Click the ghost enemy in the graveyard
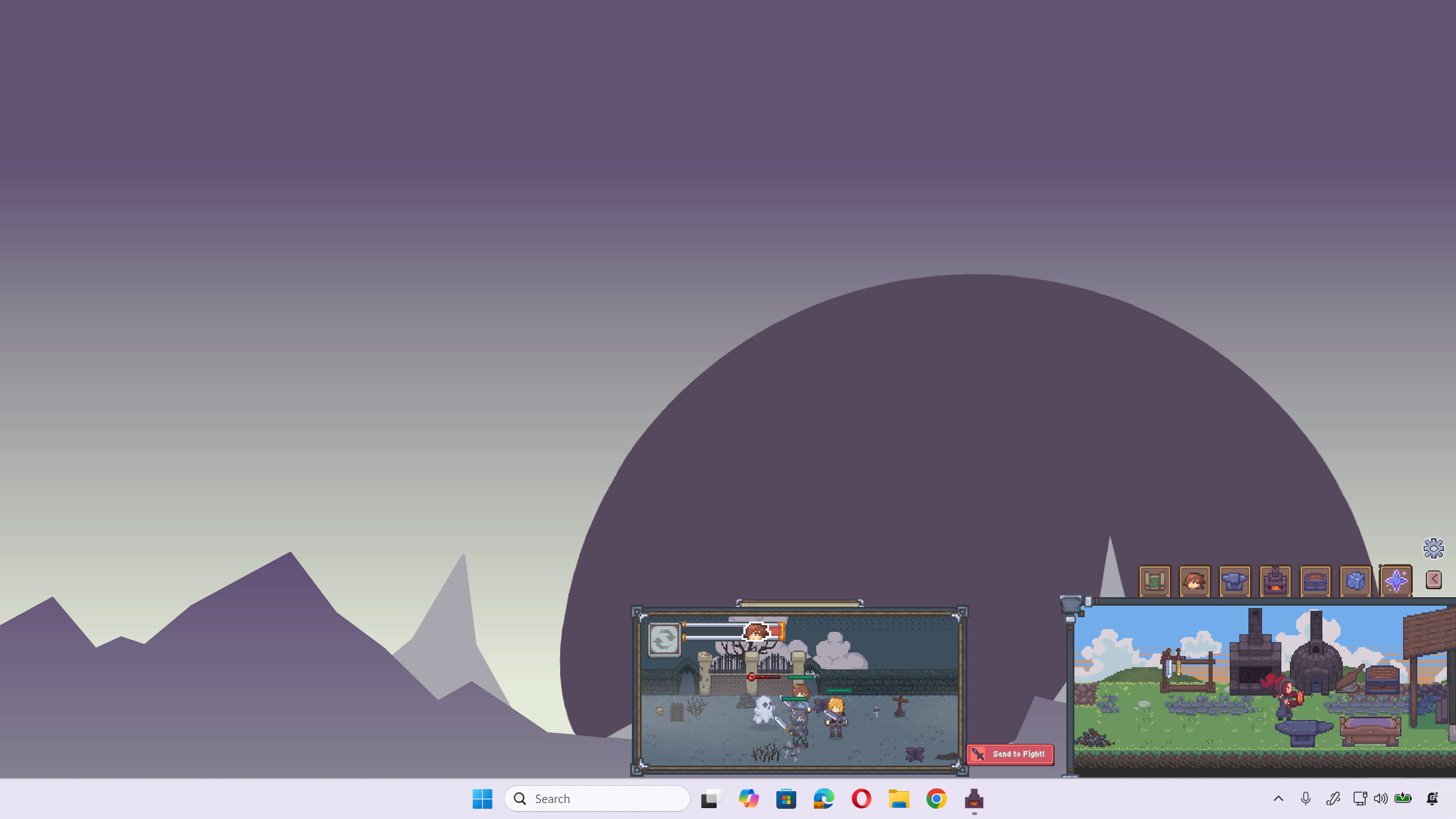The height and width of the screenshot is (819, 1456). click(x=764, y=711)
